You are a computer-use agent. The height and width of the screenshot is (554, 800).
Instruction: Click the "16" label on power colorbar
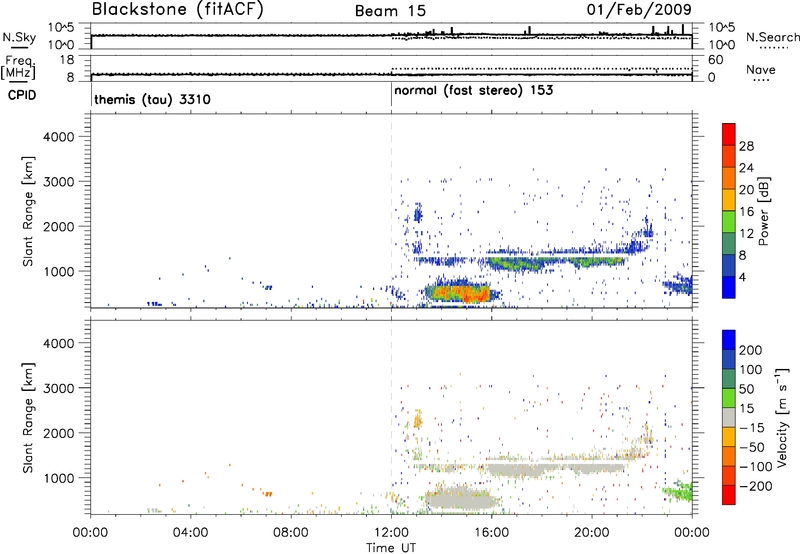coord(746,212)
